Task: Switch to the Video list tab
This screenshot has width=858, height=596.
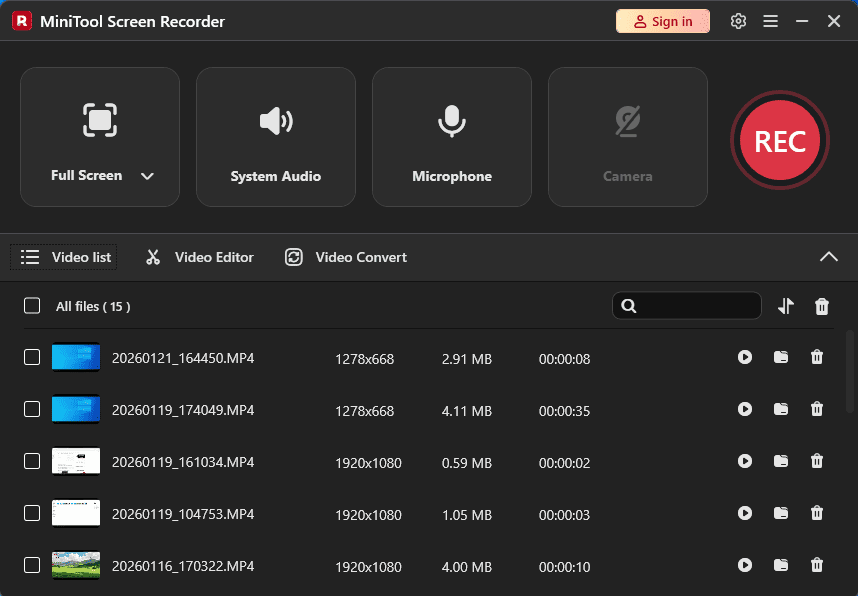Action: (63, 257)
